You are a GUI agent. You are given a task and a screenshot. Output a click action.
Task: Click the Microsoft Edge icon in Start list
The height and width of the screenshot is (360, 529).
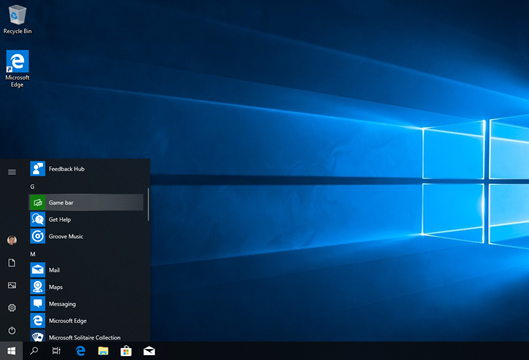pos(37,321)
